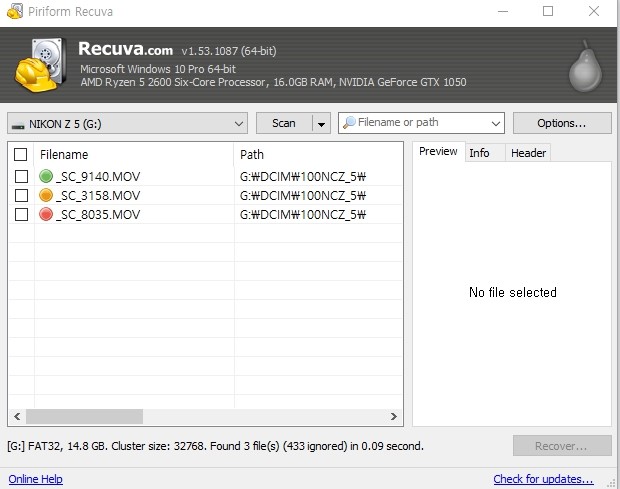Open the Online Help link
Screen dimensions: 620x489
click(x=36, y=479)
